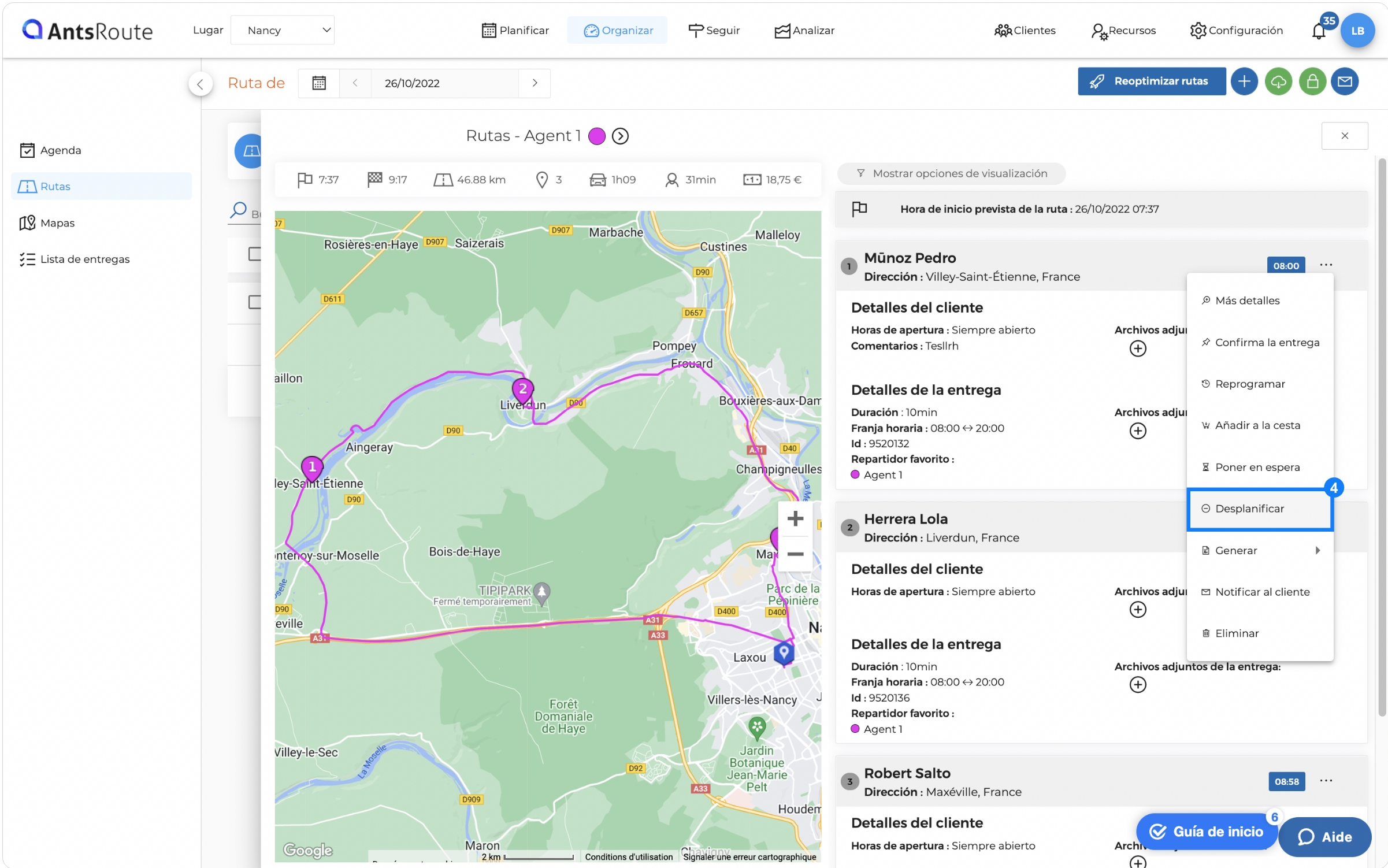Tick the second route checkbox in list
1388x868 pixels.
[x=254, y=302]
